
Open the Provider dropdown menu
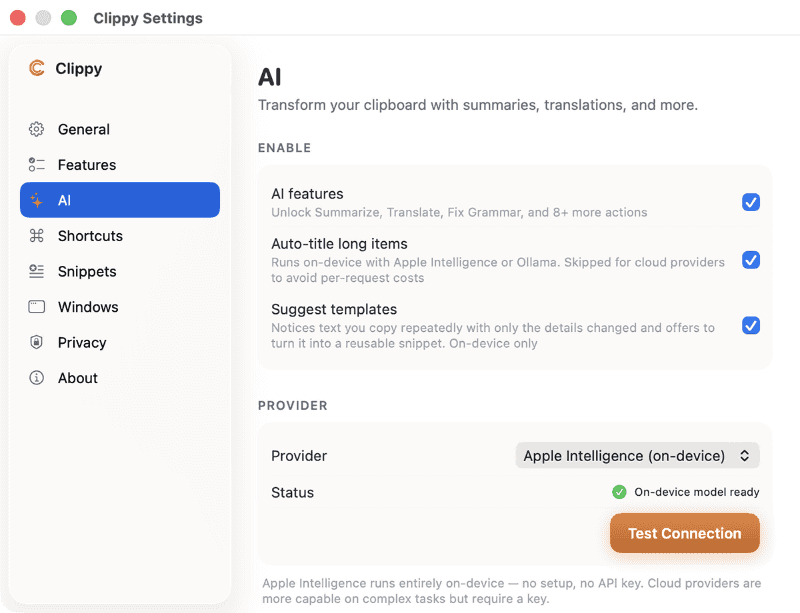637,455
